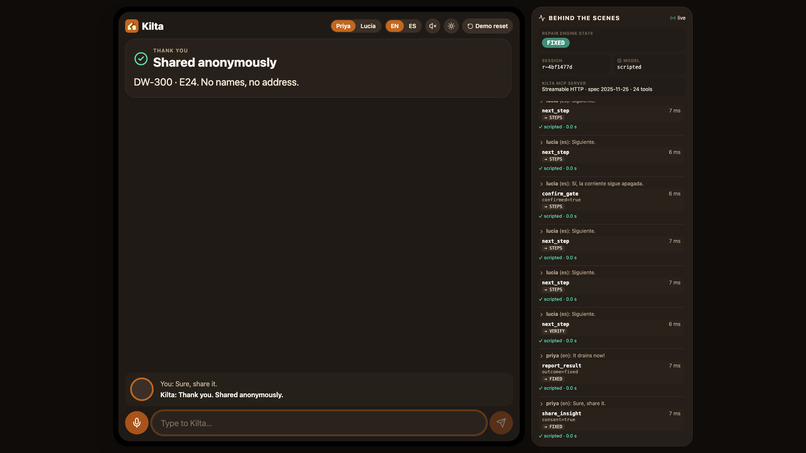806x453 pixels.
Task: Click the 7 ms timing beside report_result
Action: 674,366
